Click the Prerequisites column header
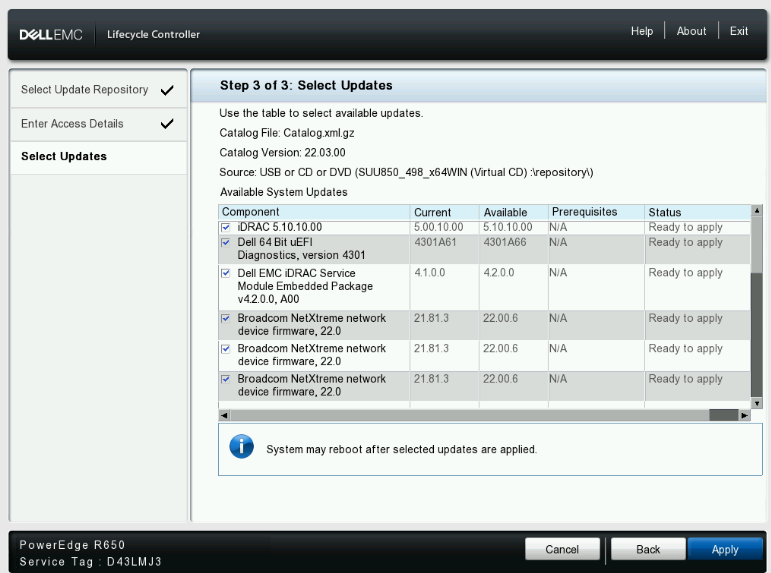This screenshot has height=573, width=771. 596,212
